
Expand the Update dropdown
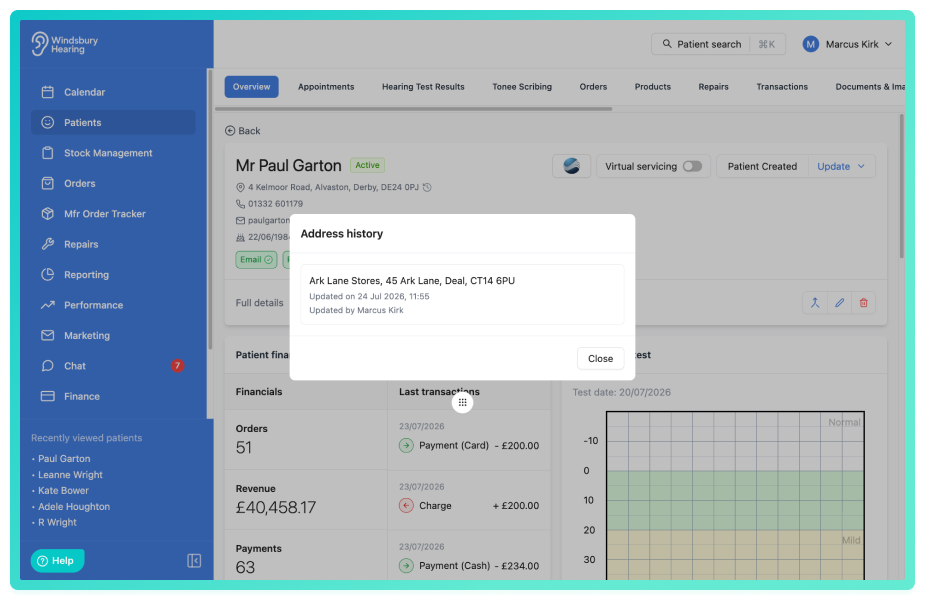click(842, 166)
